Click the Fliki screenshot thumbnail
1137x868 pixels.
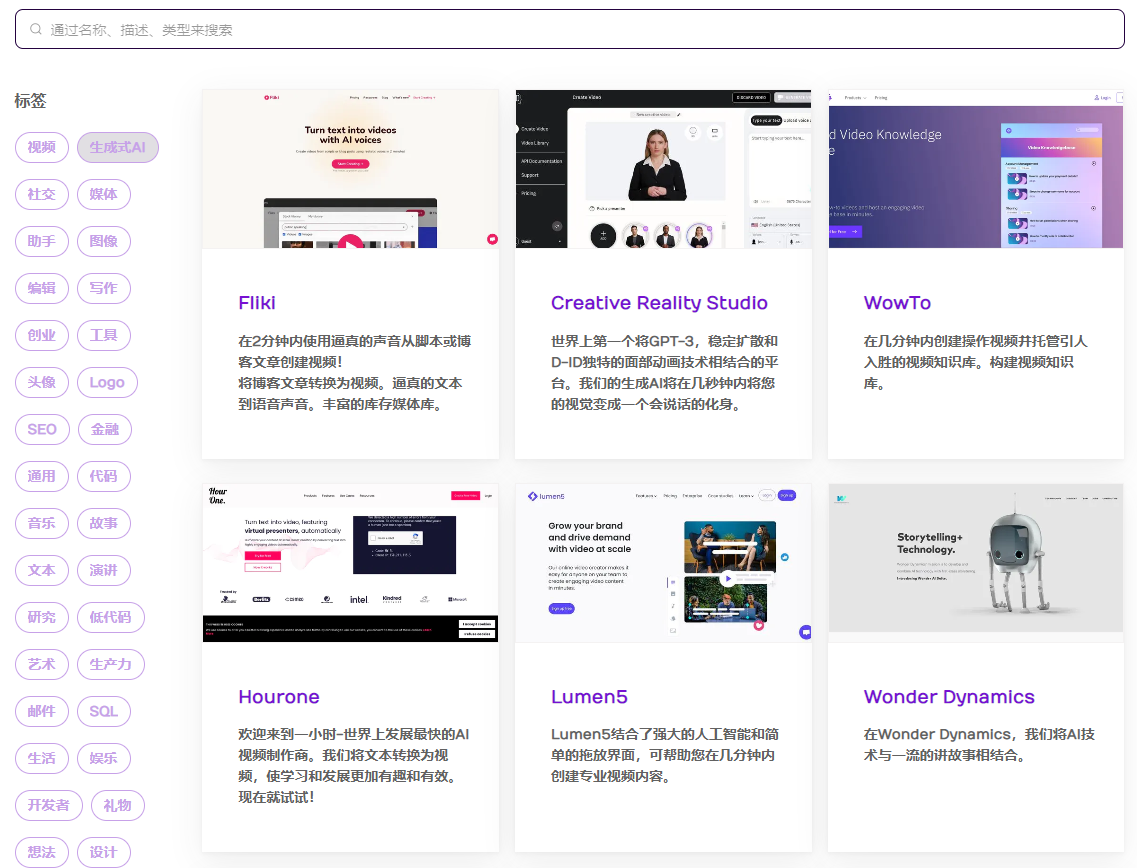coord(350,169)
